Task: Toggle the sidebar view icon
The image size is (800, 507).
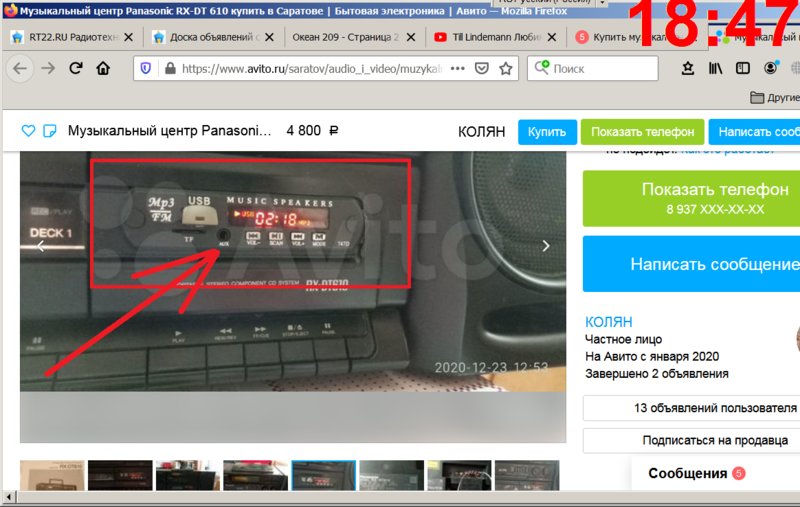Action: click(x=743, y=68)
